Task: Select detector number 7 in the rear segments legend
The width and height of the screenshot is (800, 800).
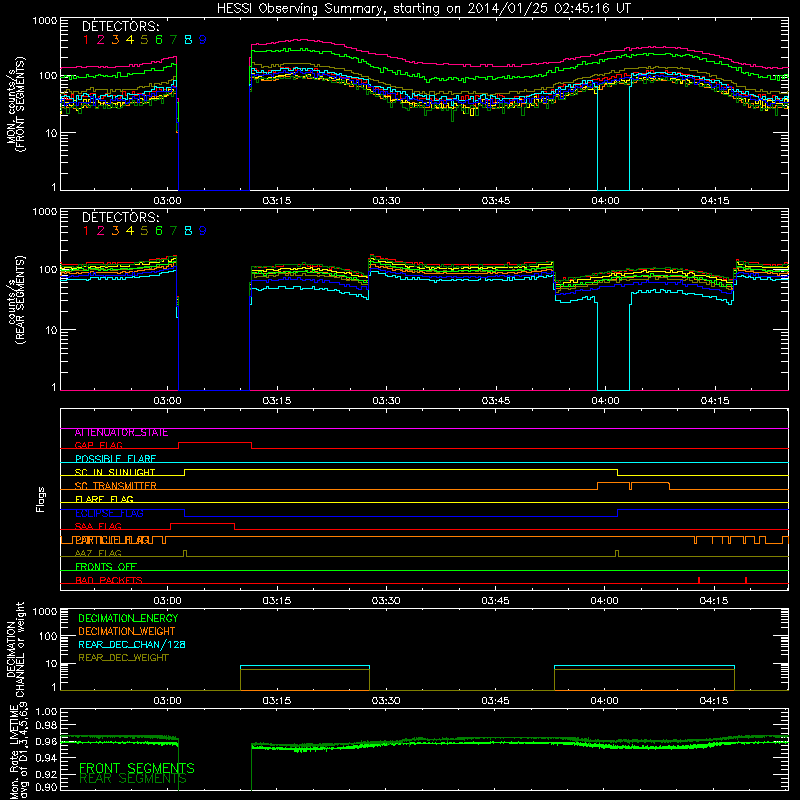Action: click(x=173, y=231)
